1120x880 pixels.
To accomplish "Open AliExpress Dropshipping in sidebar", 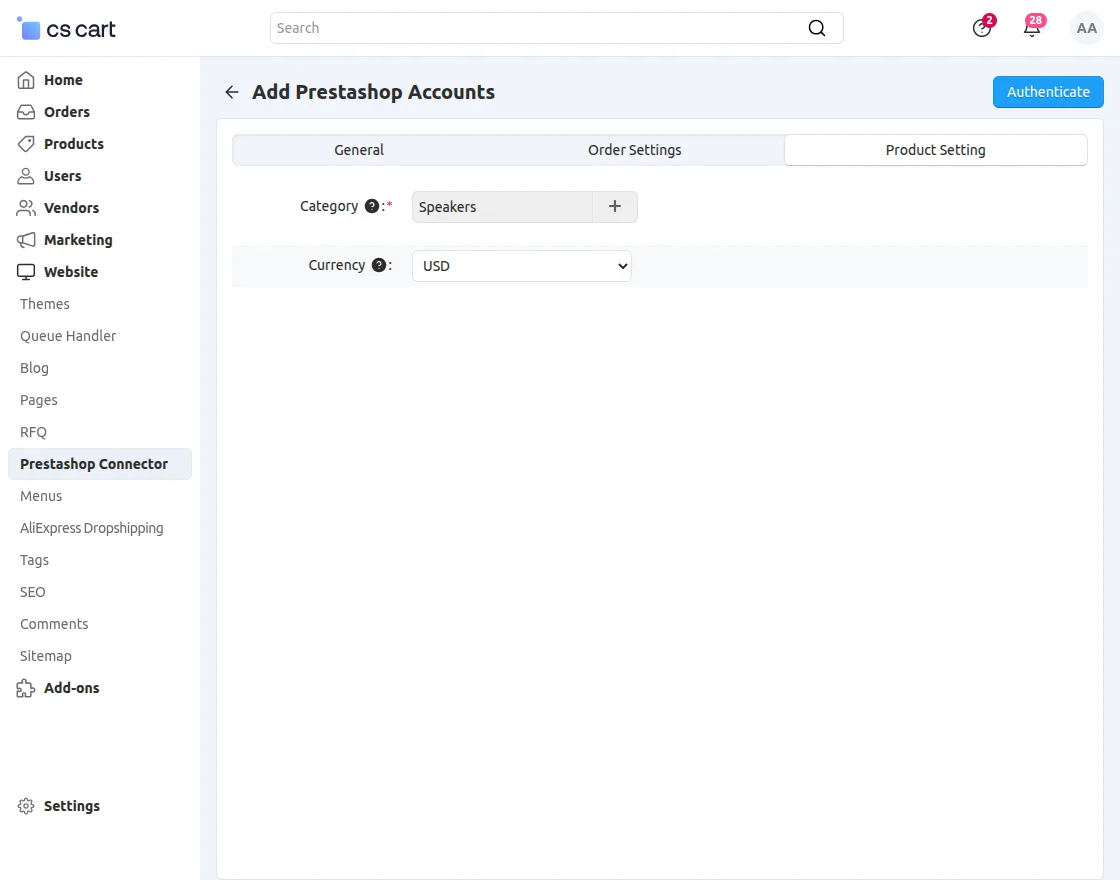I will (x=91, y=528).
